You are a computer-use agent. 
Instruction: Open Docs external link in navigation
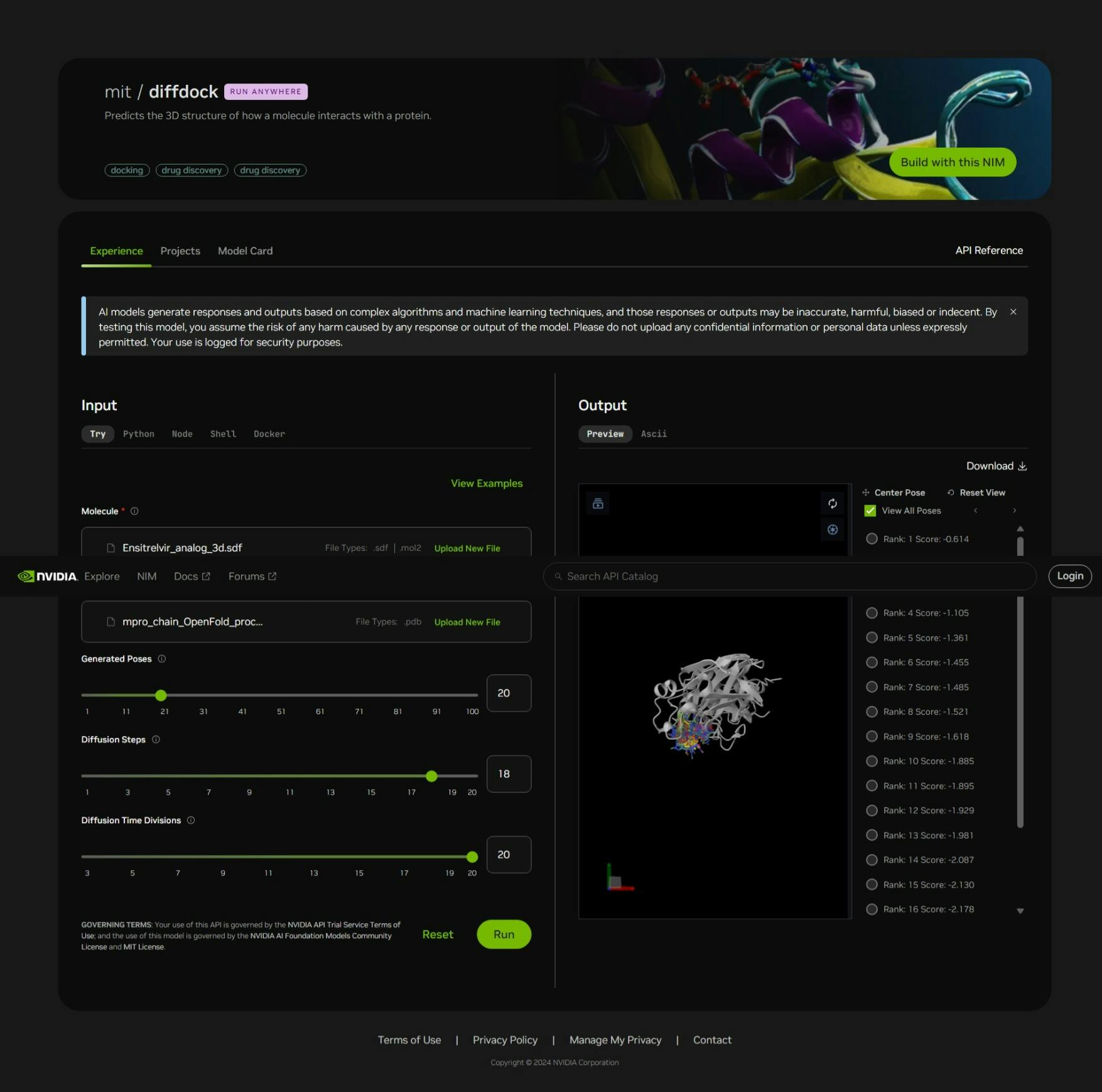192,576
